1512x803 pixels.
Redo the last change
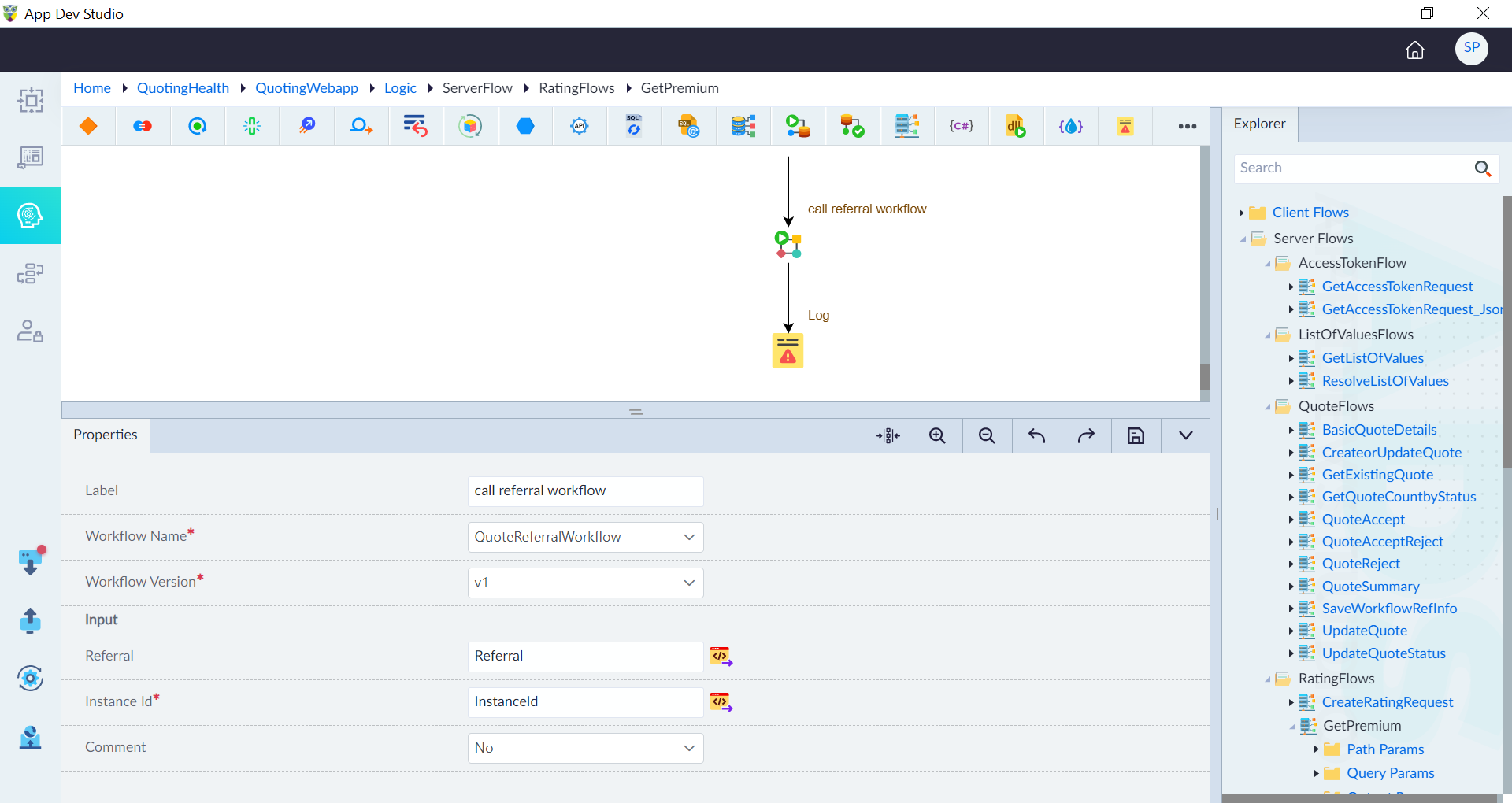click(x=1086, y=436)
